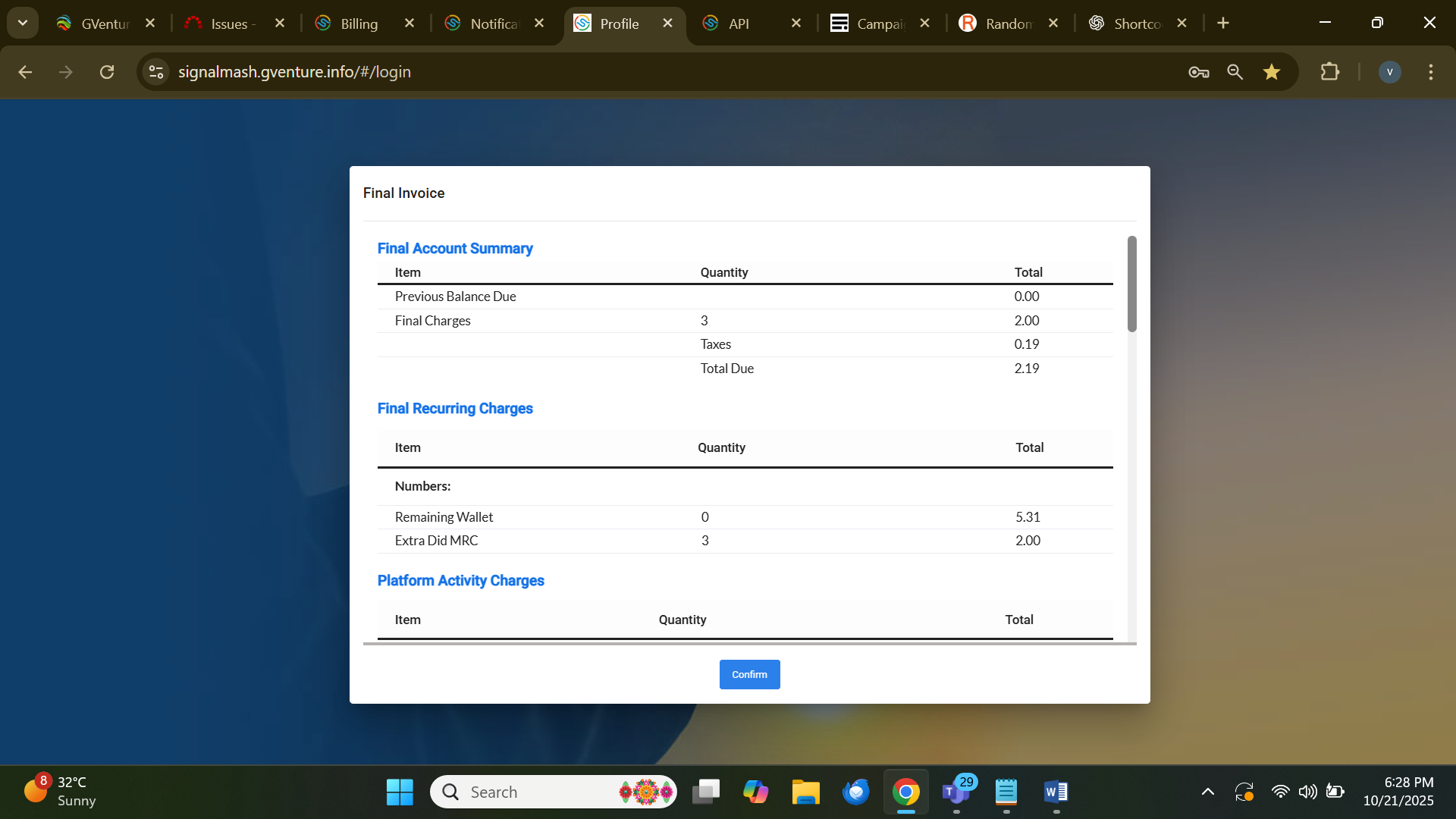1456x819 pixels.
Task: Open a new browser tab
Action: (x=1223, y=23)
